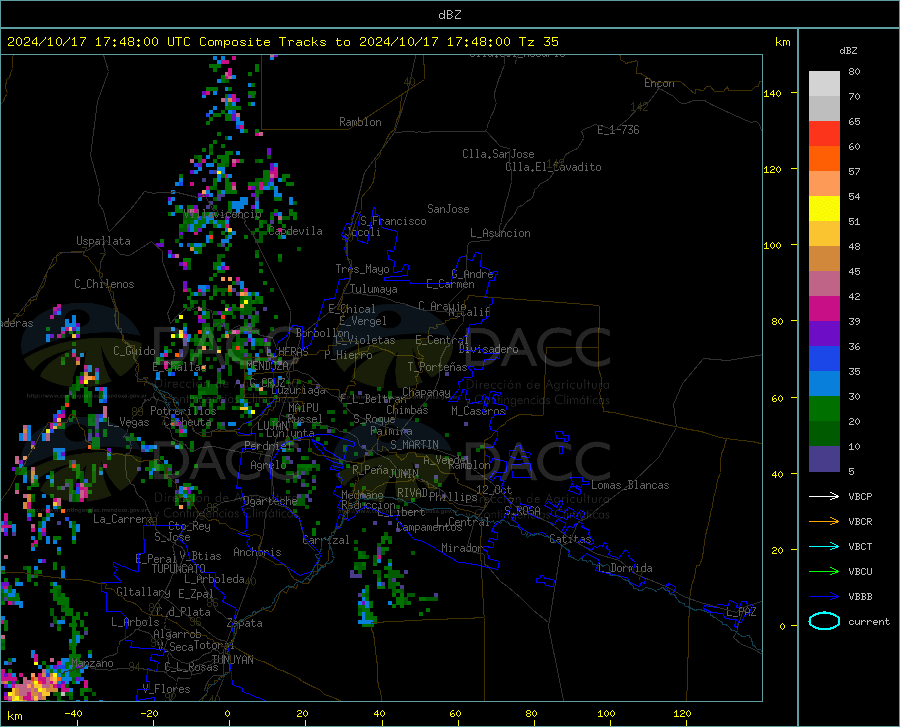Click the SanJose label near L_Asuncion

[448, 209]
